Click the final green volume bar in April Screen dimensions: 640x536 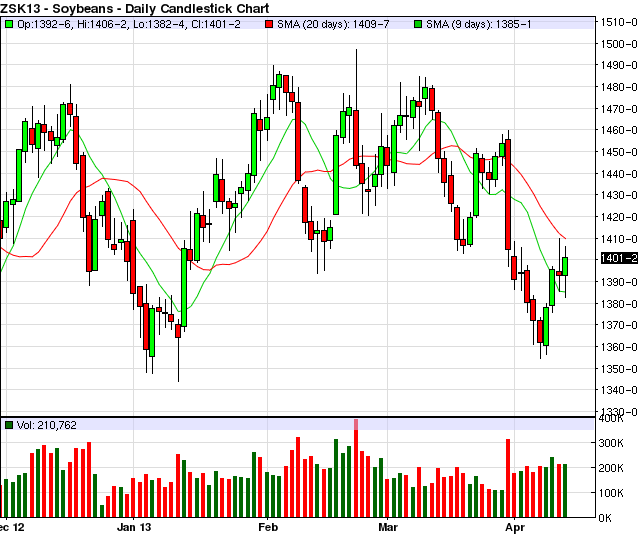[x=565, y=491]
